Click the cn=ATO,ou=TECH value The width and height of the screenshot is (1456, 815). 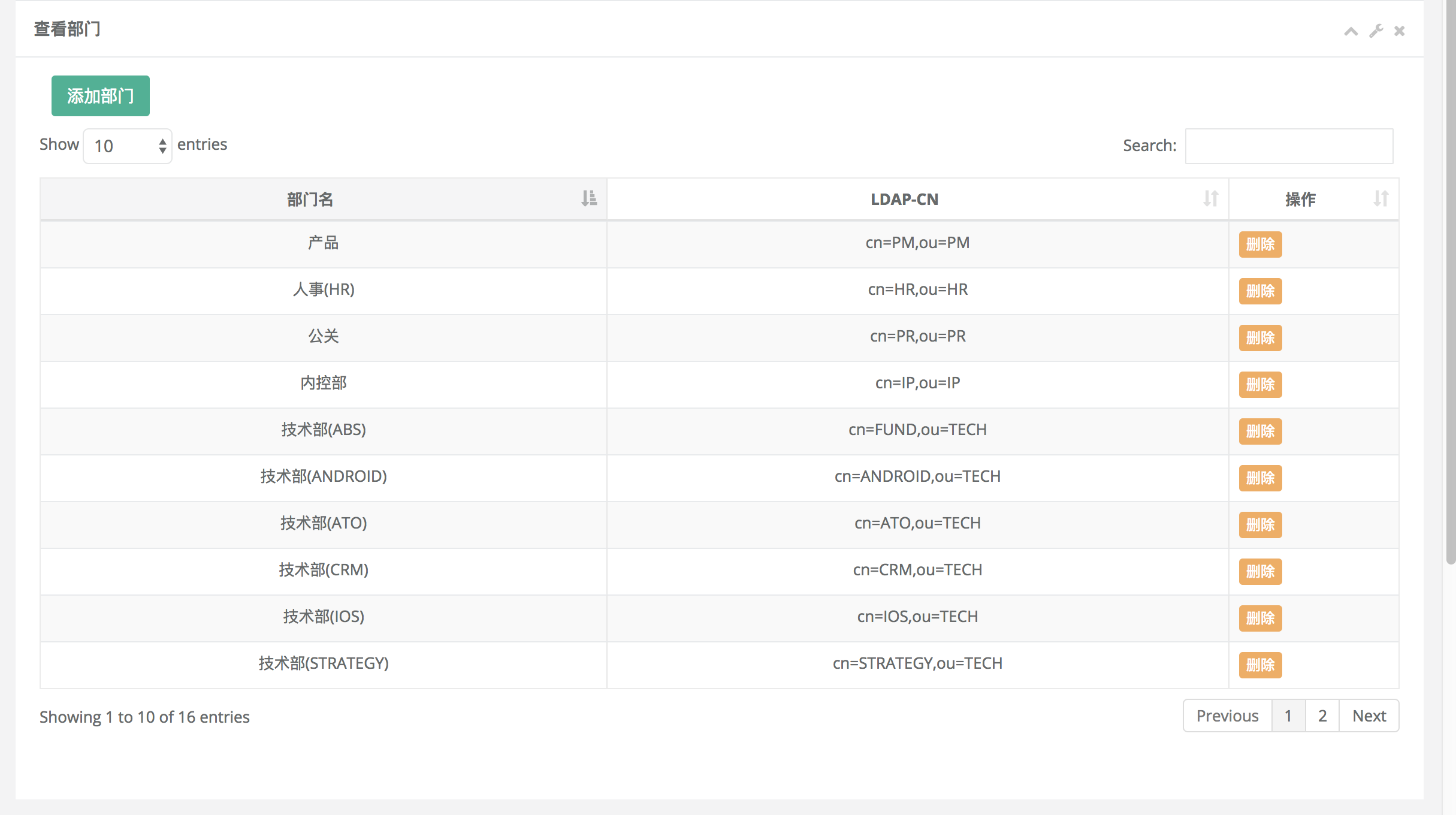tap(917, 523)
